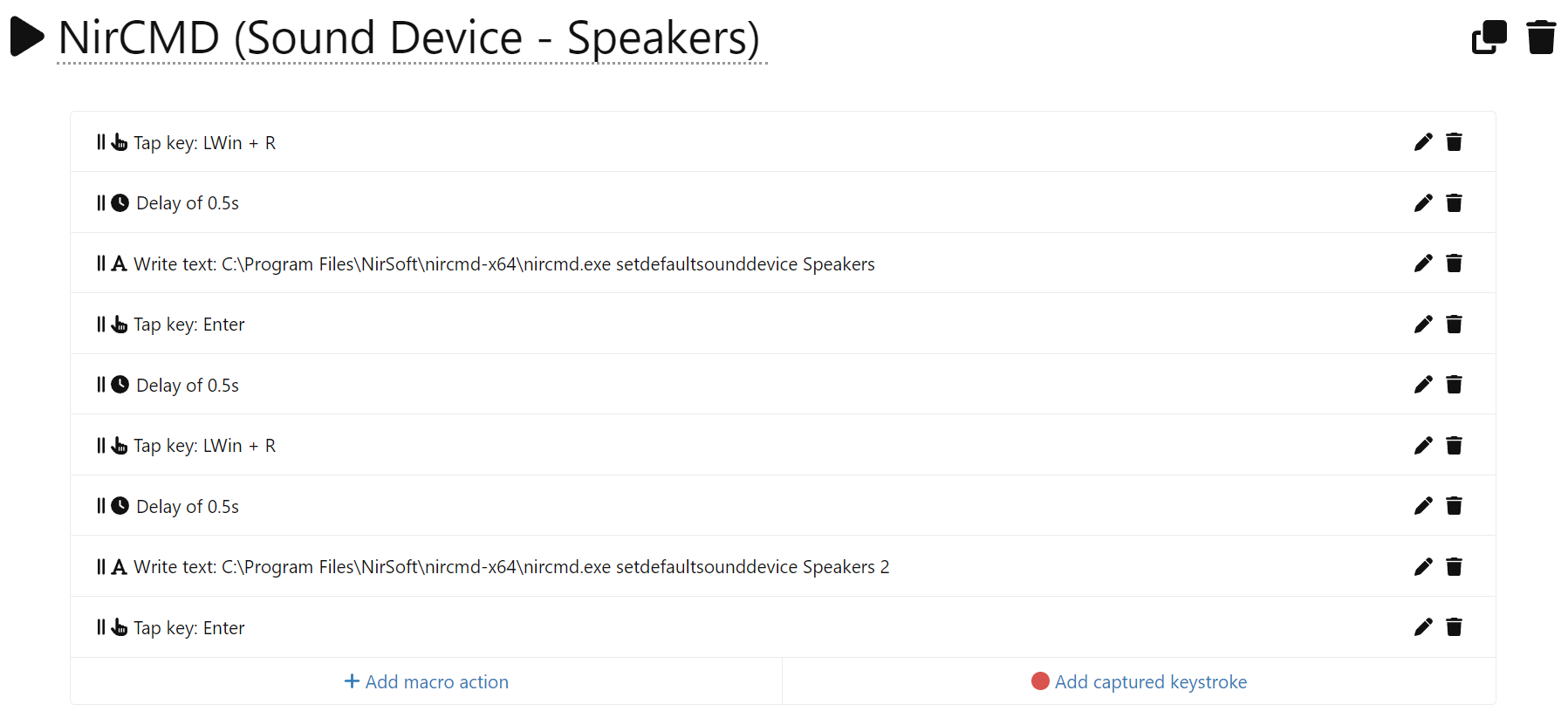
Task: Delete the second "Tap key: LWin + R" action
Action: [1454, 446]
